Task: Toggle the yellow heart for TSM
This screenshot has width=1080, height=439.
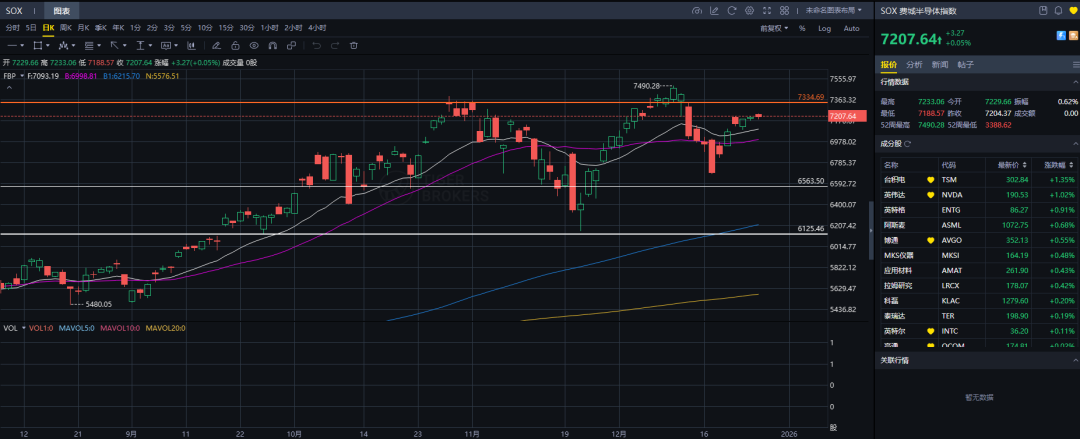Action: pos(930,180)
